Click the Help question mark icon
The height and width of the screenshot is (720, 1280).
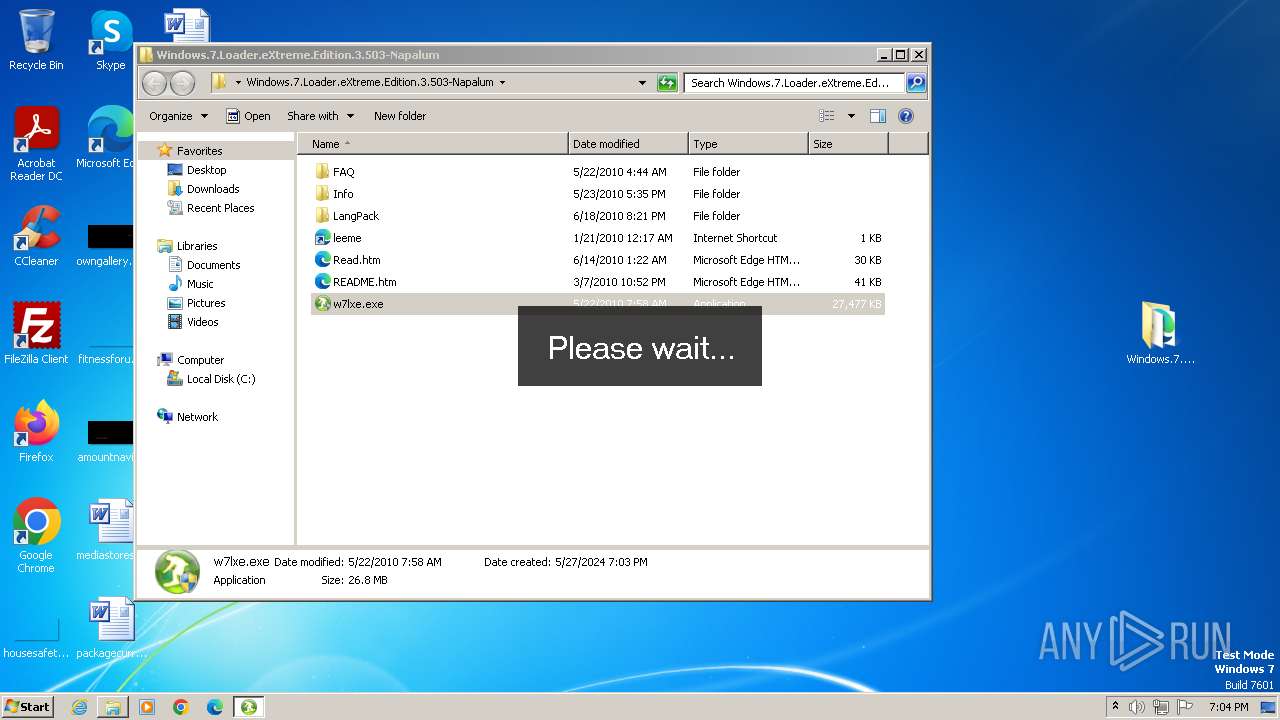[905, 116]
